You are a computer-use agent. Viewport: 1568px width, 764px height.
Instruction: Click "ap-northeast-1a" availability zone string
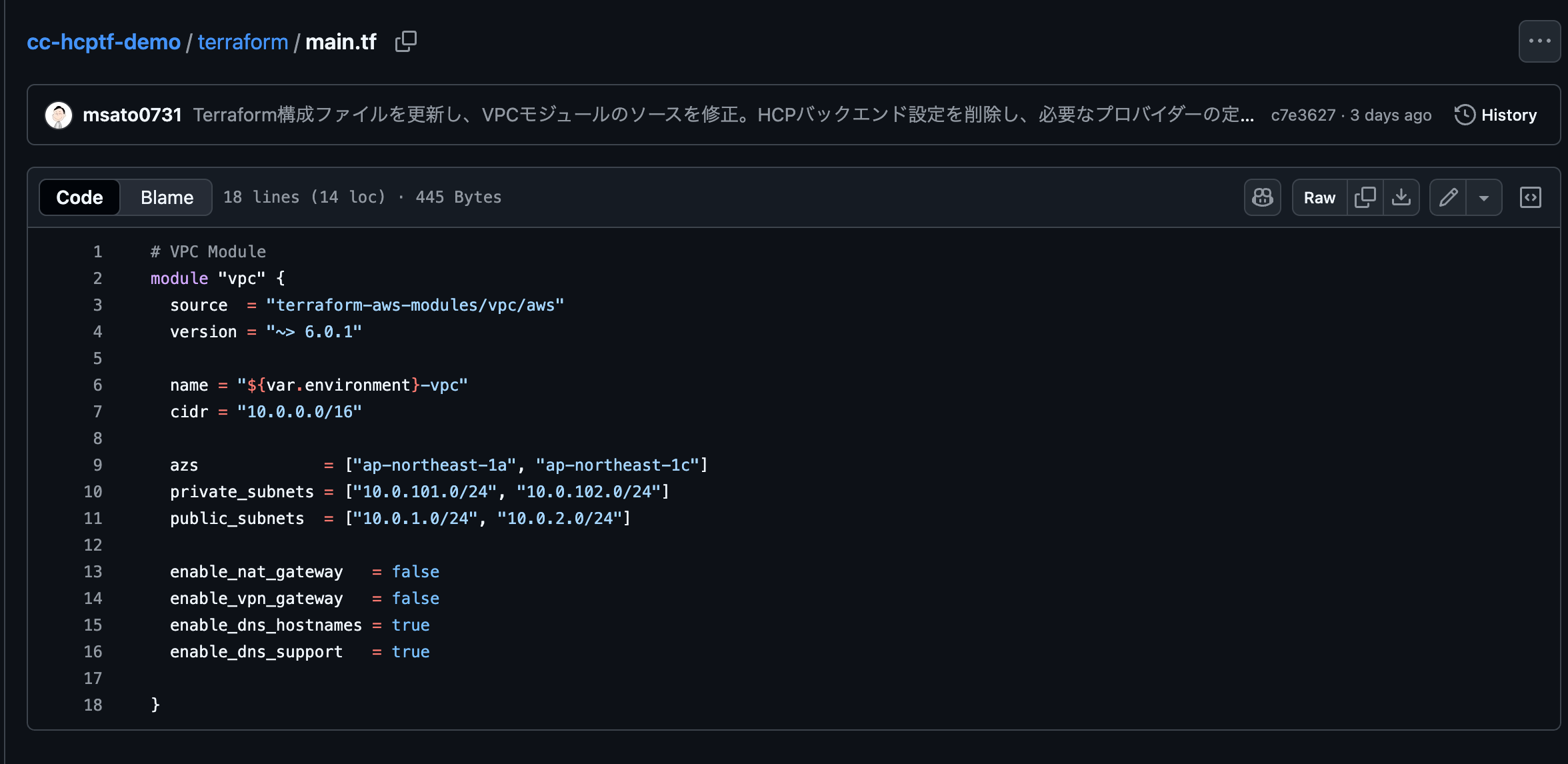435,465
